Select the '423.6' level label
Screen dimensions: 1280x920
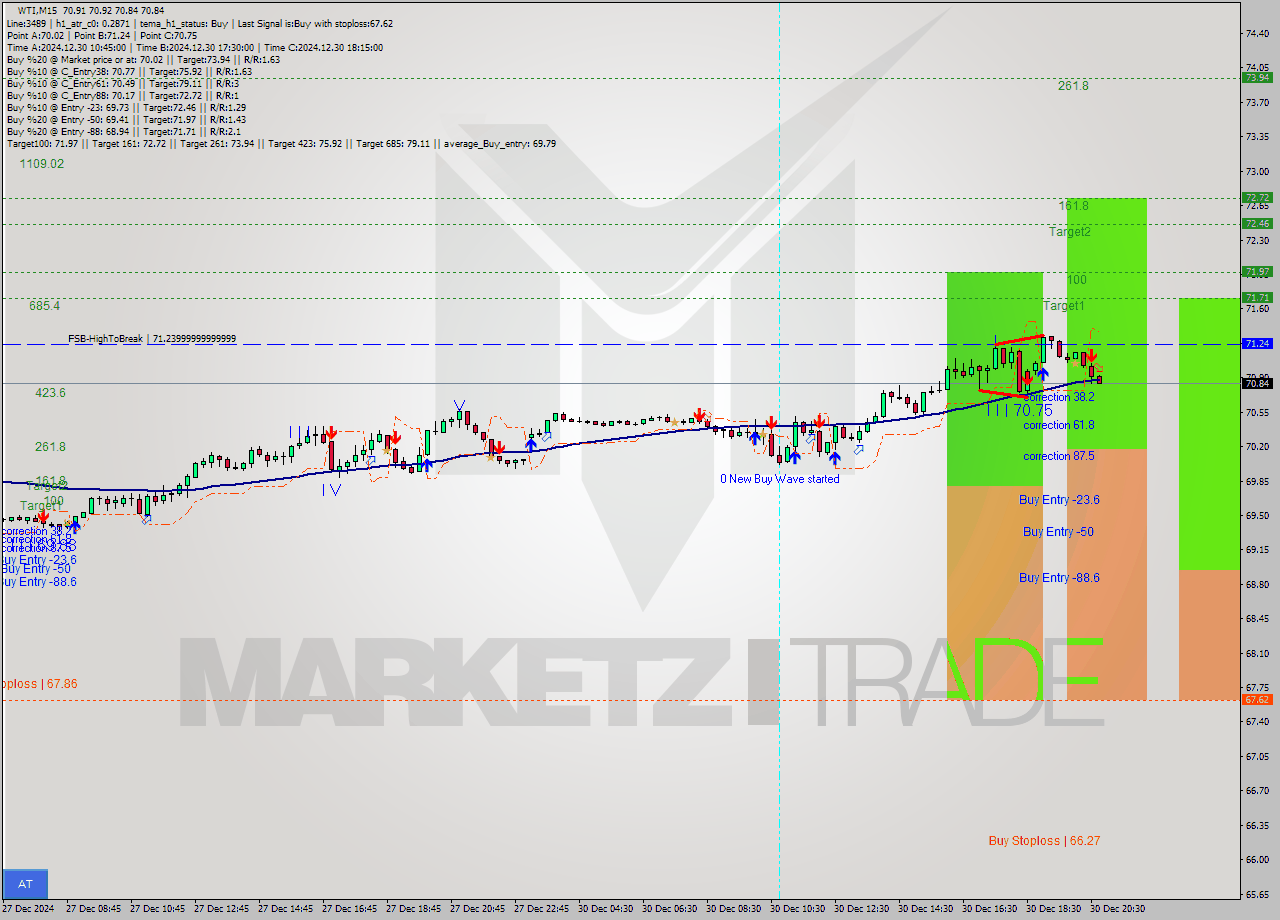point(51,393)
